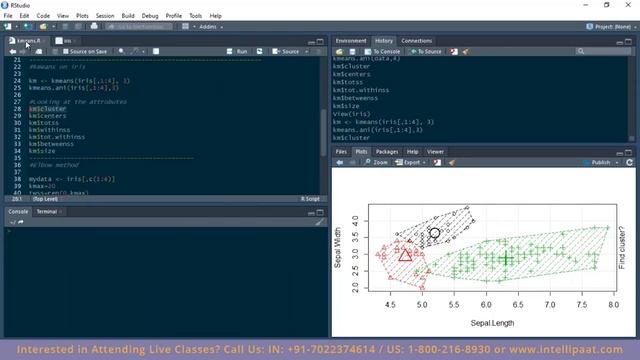Show the script in a new window
This screenshot has height=360, width=640.
click(39, 51)
